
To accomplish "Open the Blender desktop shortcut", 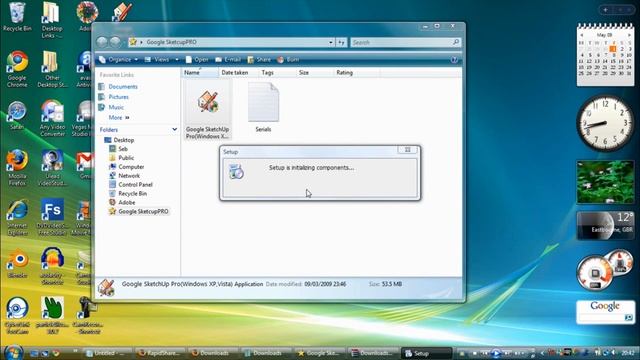I will click(x=17, y=264).
